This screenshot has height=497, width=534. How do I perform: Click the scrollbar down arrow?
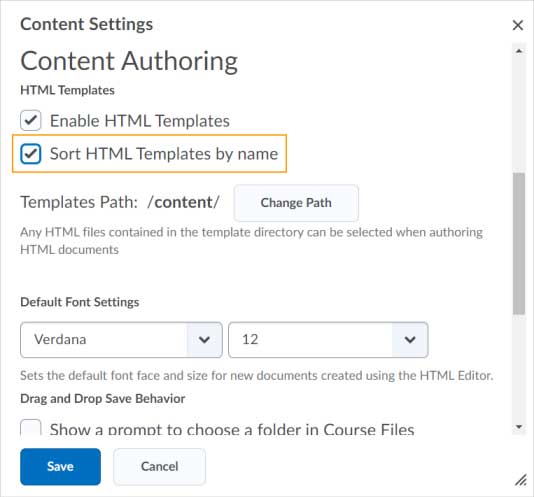pos(519,427)
